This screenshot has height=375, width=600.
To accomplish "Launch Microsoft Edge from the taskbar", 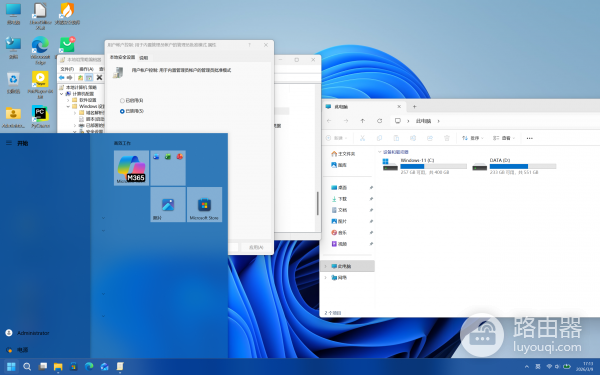I will 89,367.
